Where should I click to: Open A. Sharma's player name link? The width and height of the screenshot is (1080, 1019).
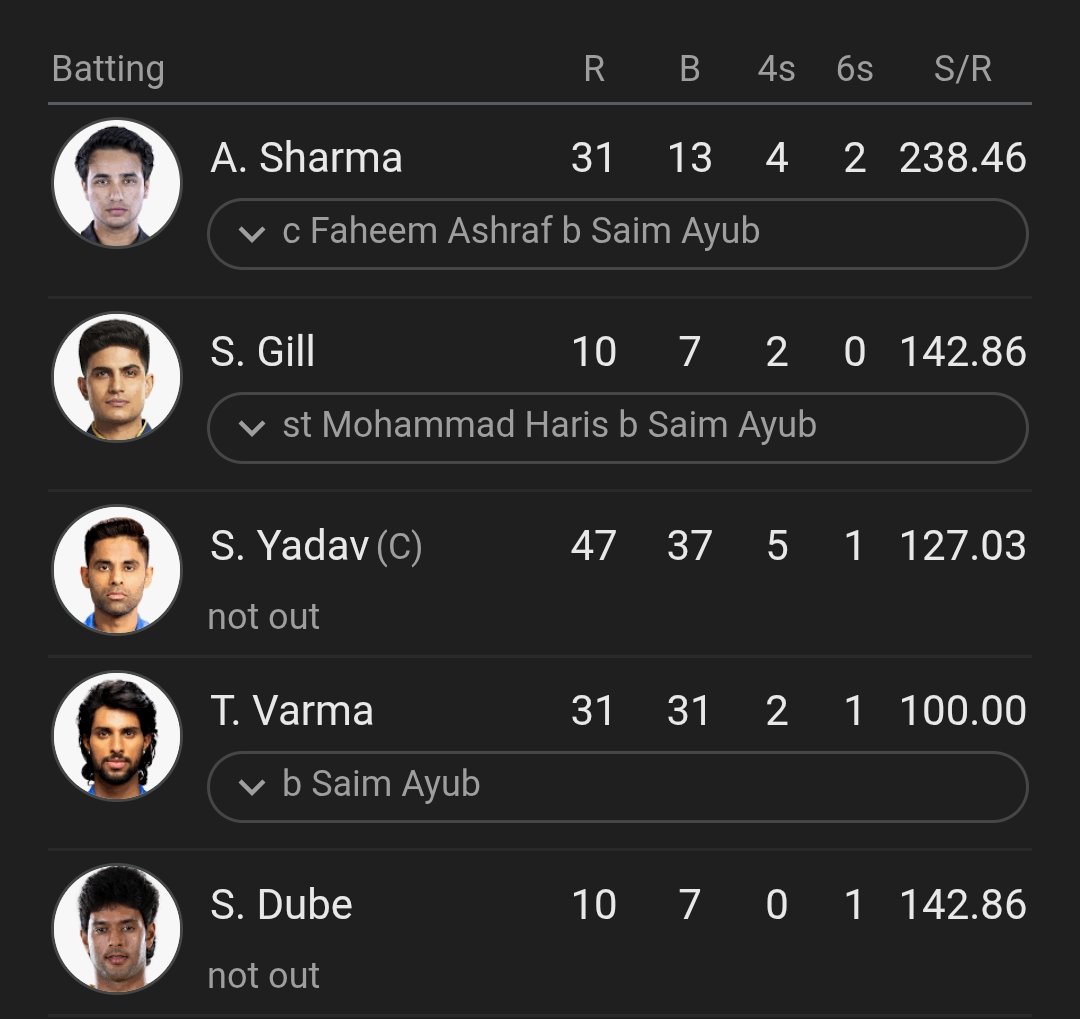[305, 157]
